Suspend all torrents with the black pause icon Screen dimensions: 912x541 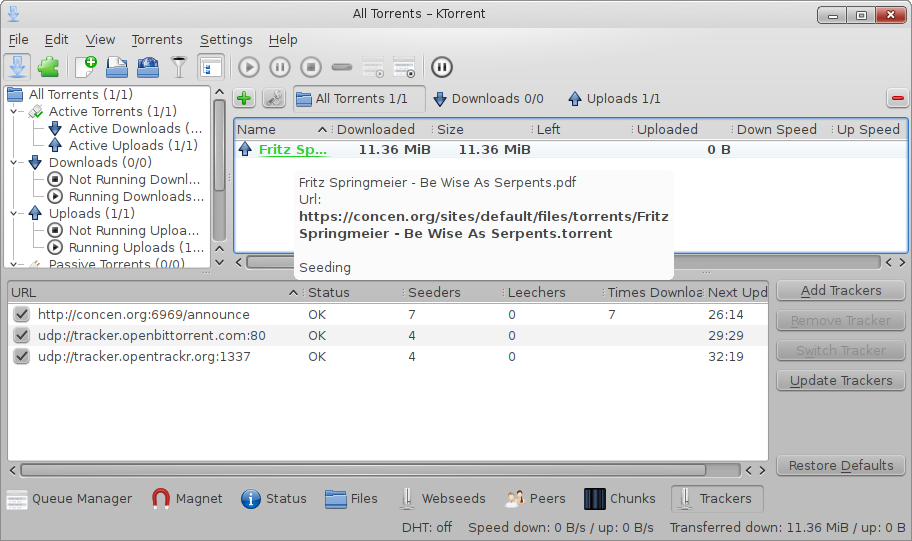click(x=442, y=67)
